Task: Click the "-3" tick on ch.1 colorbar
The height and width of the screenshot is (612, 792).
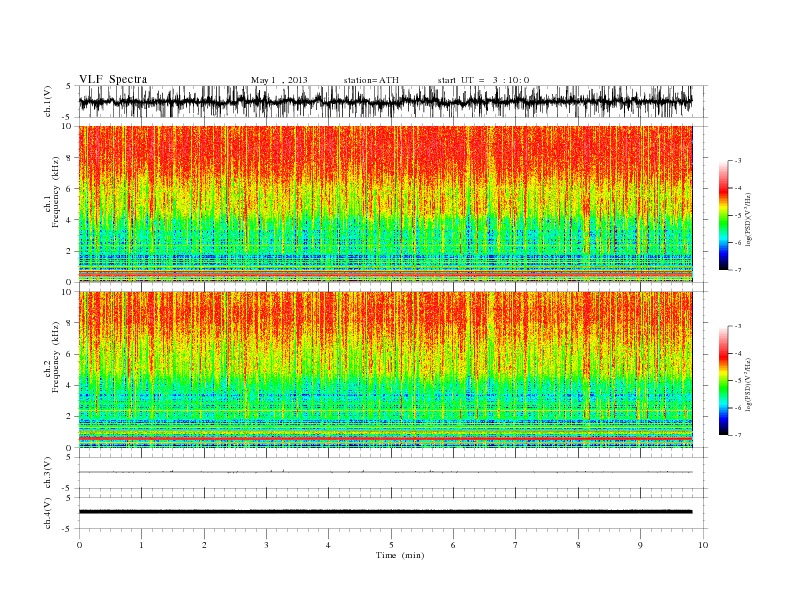Action: pyautogui.click(x=737, y=161)
